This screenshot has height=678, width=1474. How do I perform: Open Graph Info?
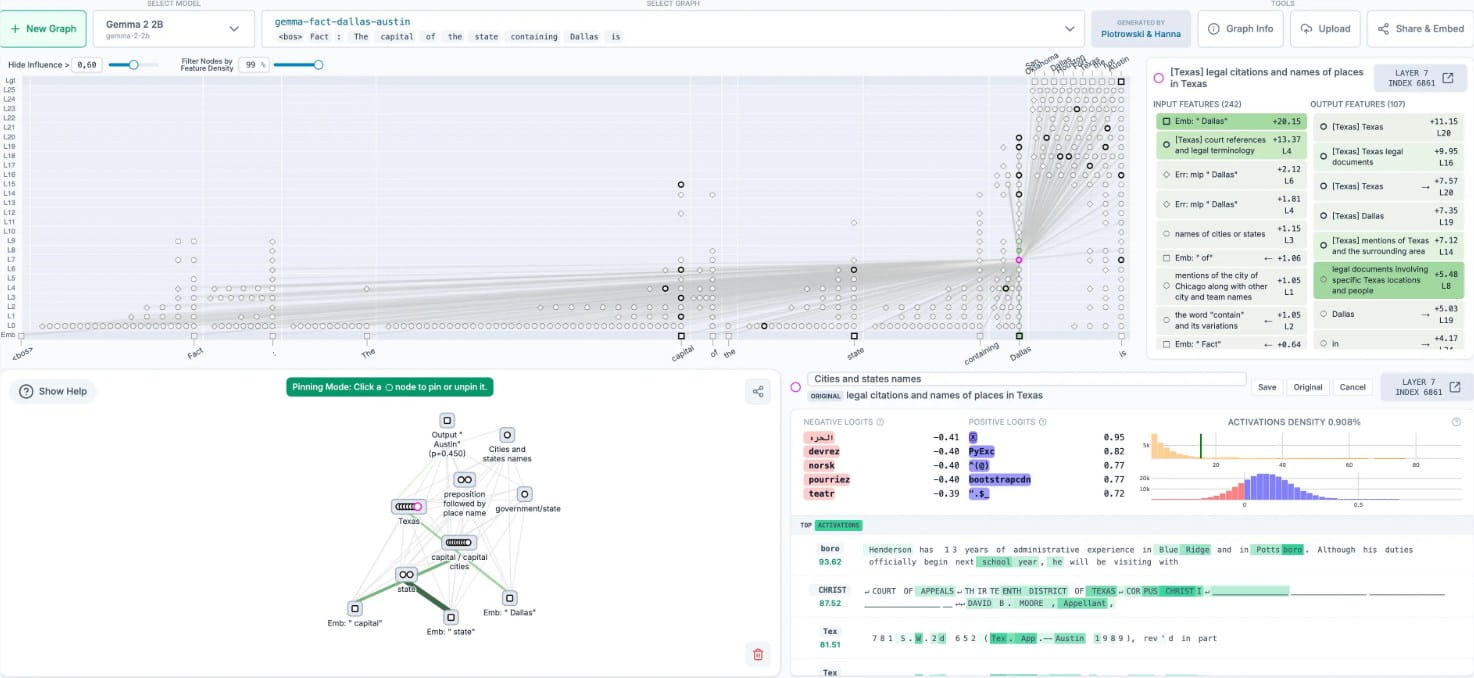click(1240, 29)
